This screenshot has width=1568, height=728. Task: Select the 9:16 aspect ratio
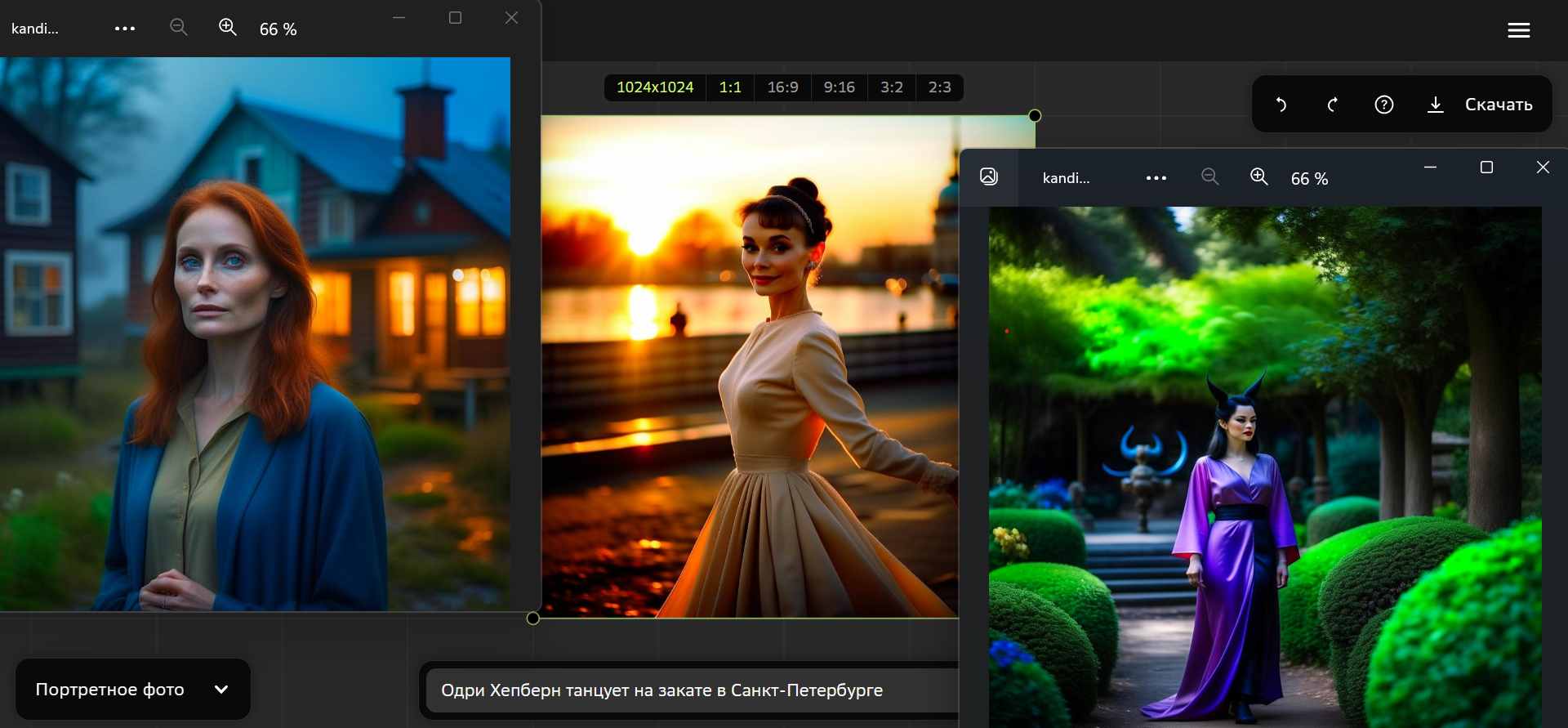click(x=839, y=87)
